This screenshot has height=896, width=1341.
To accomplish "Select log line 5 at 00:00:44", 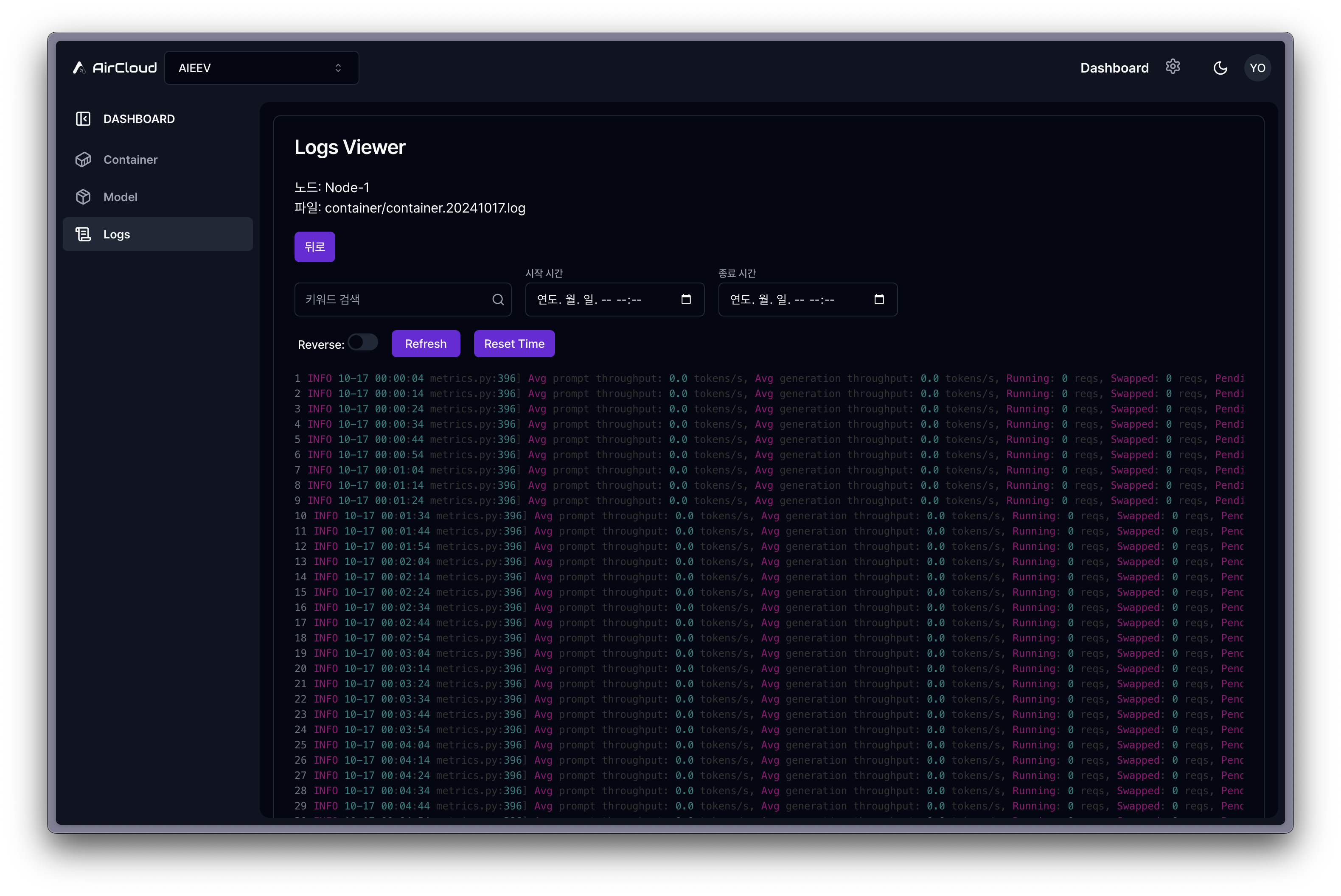I will 769,440.
